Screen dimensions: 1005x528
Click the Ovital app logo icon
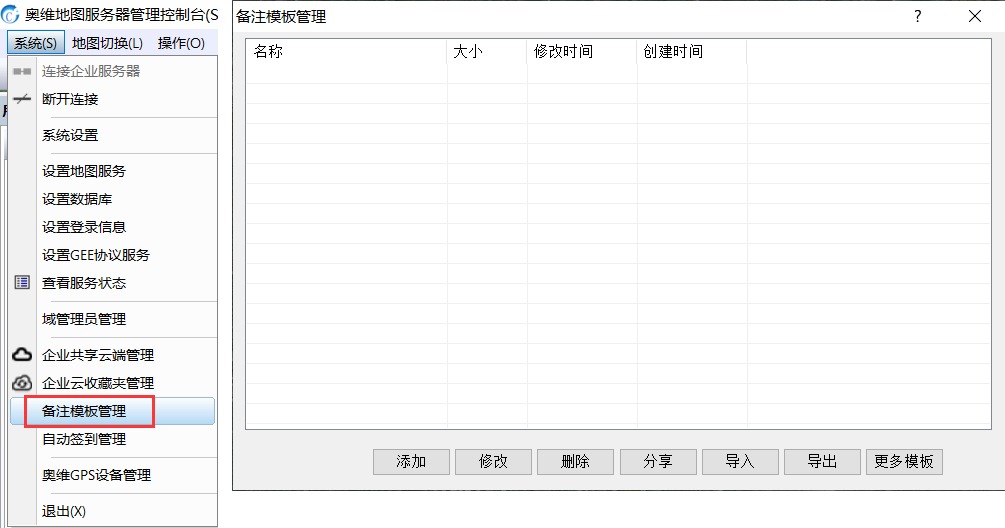(11, 17)
